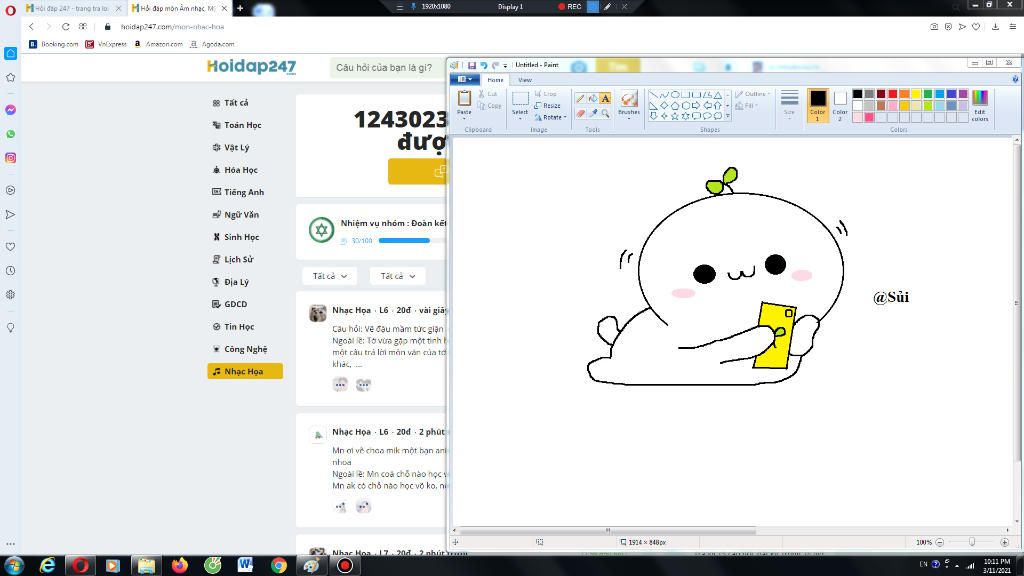Switch to Paint View tab

[524, 80]
